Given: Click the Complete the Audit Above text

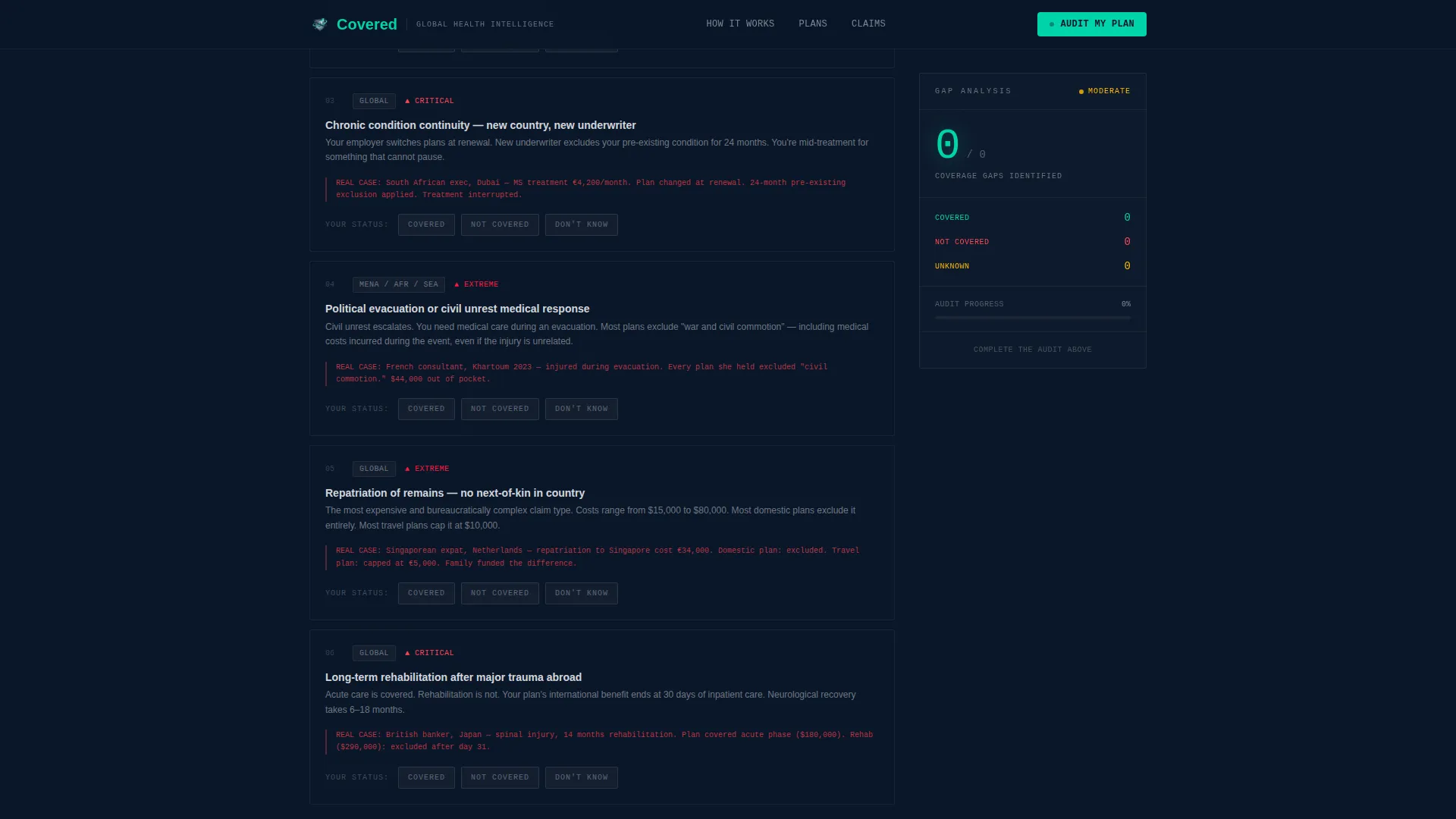Looking at the screenshot, I should (1033, 350).
